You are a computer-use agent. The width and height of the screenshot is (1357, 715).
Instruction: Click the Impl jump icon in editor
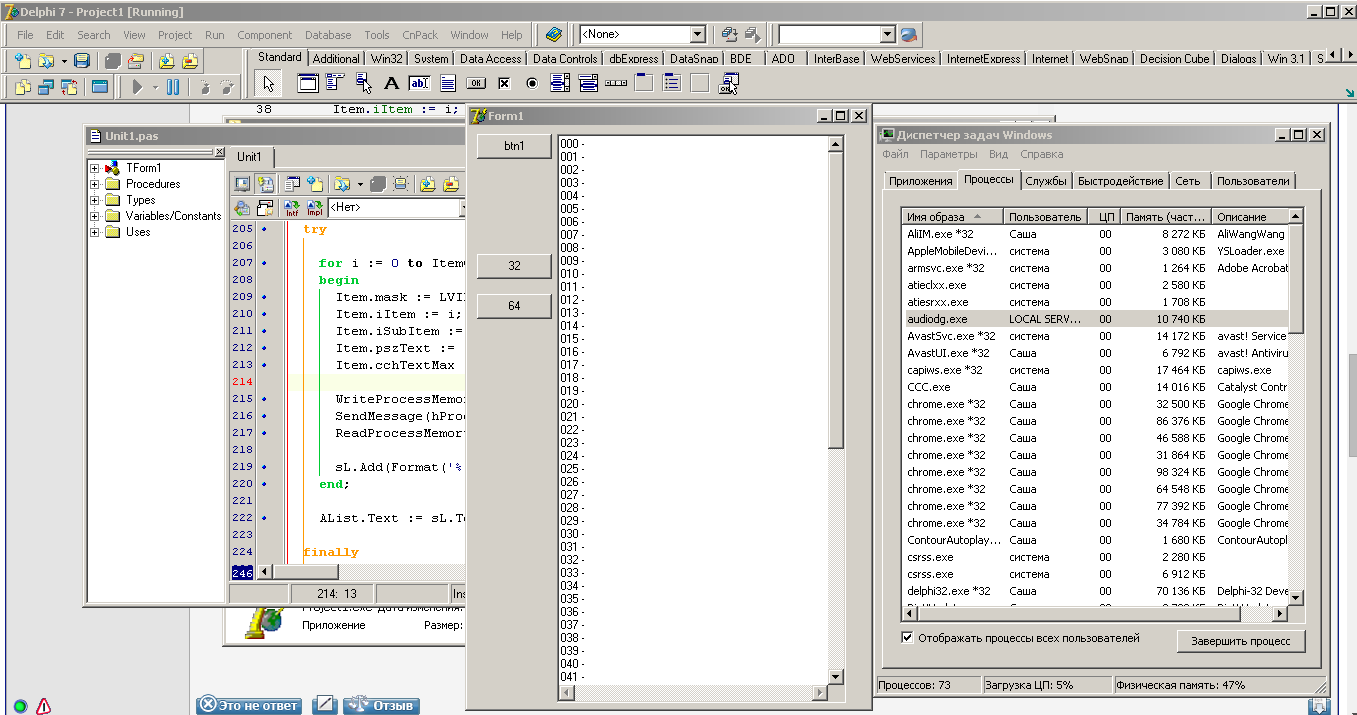click(314, 208)
